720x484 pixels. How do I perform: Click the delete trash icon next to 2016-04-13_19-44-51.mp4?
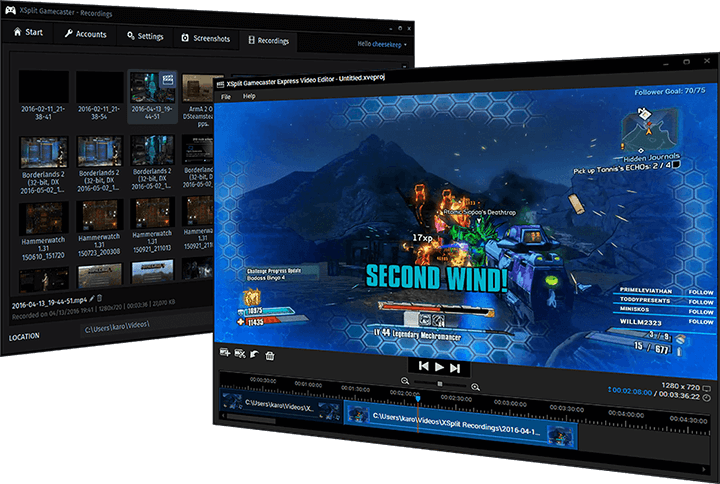[100, 298]
